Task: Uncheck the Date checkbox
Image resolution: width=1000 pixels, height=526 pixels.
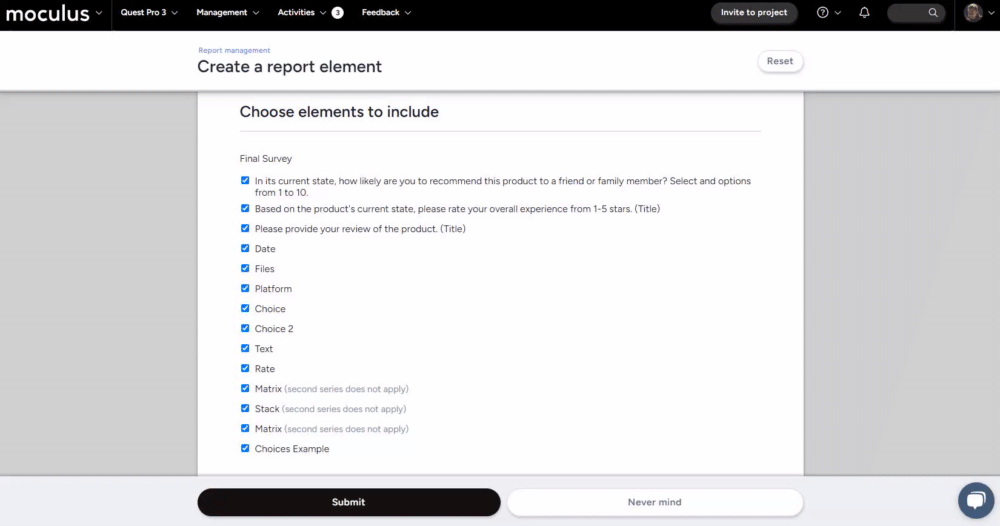Action: point(245,248)
